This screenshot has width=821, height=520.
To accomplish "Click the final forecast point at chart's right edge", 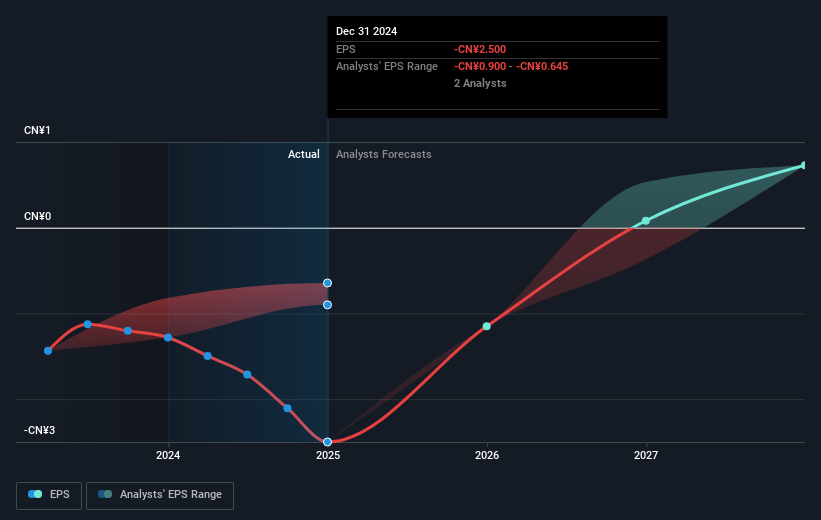I will [804, 165].
